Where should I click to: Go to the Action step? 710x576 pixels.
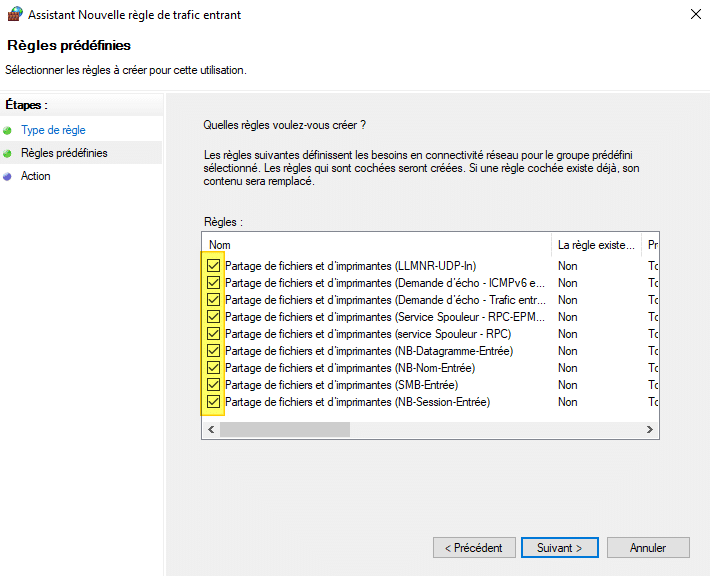(x=36, y=176)
